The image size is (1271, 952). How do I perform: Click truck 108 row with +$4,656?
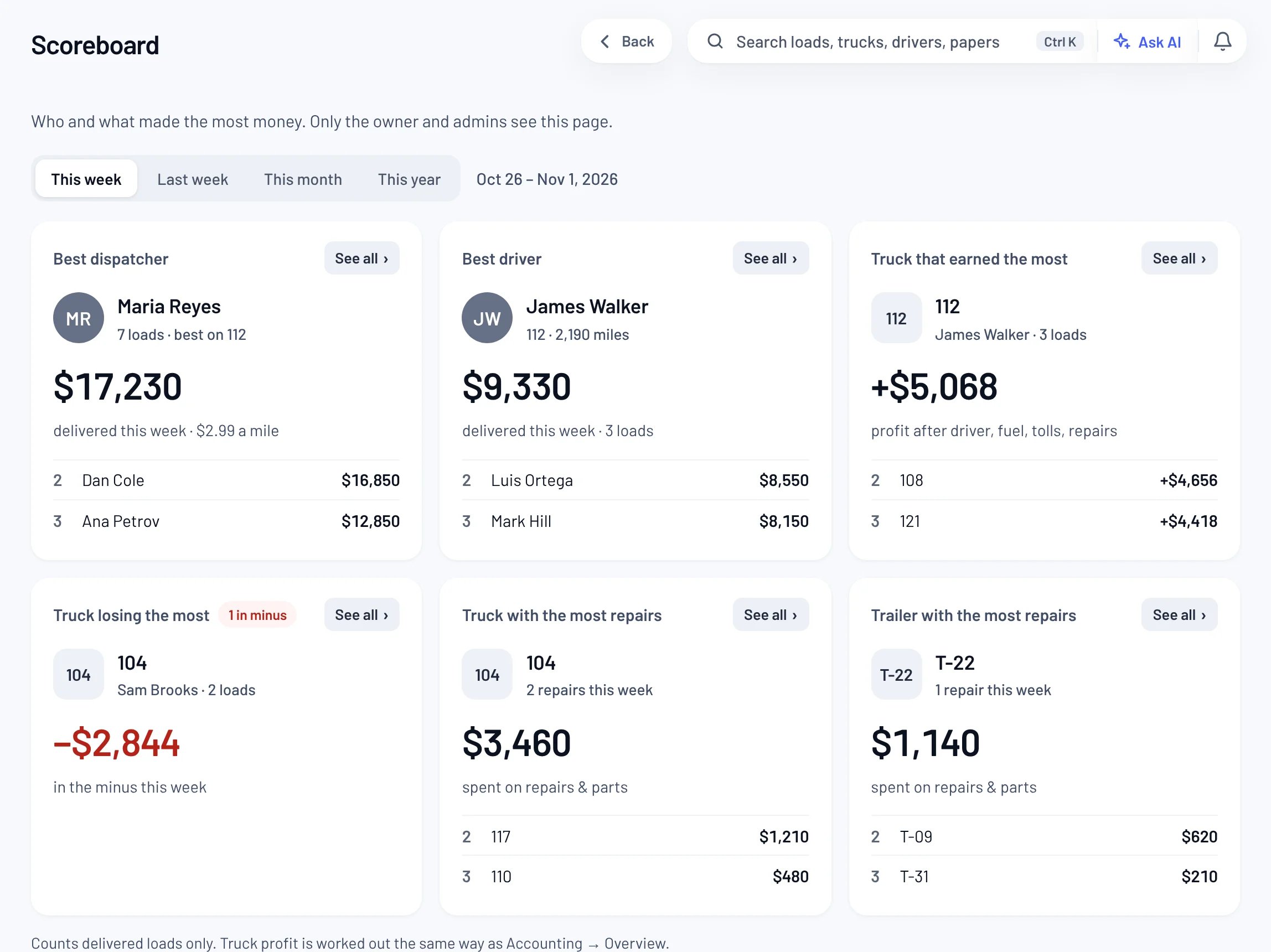point(1044,480)
